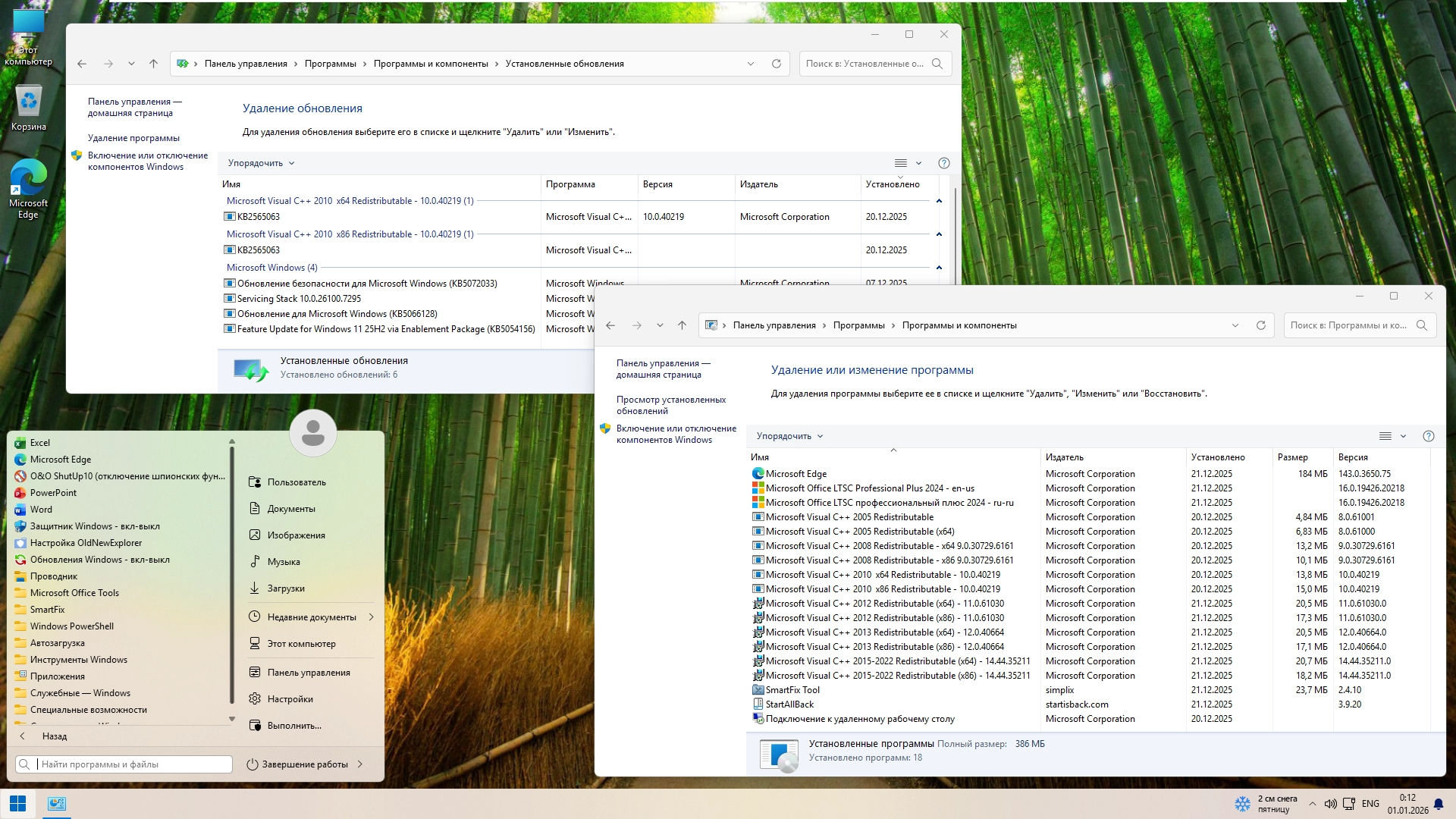Open Панель управления from Start menu
The height and width of the screenshot is (819, 1456).
[x=308, y=673]
